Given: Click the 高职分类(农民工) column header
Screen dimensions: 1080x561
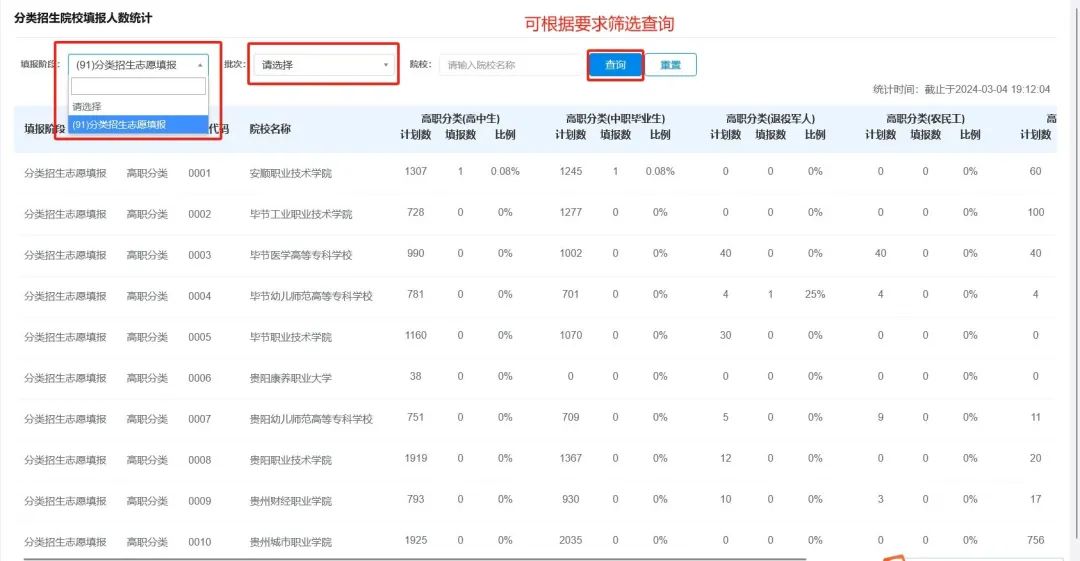Looking at the screenshot, I should point(925,119).
